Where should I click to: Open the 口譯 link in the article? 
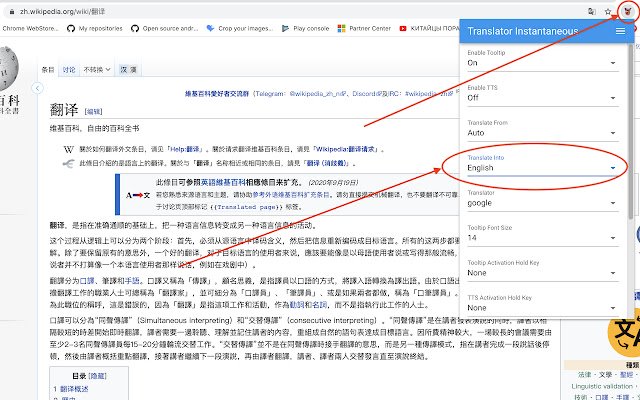click(x=87, y=281)
